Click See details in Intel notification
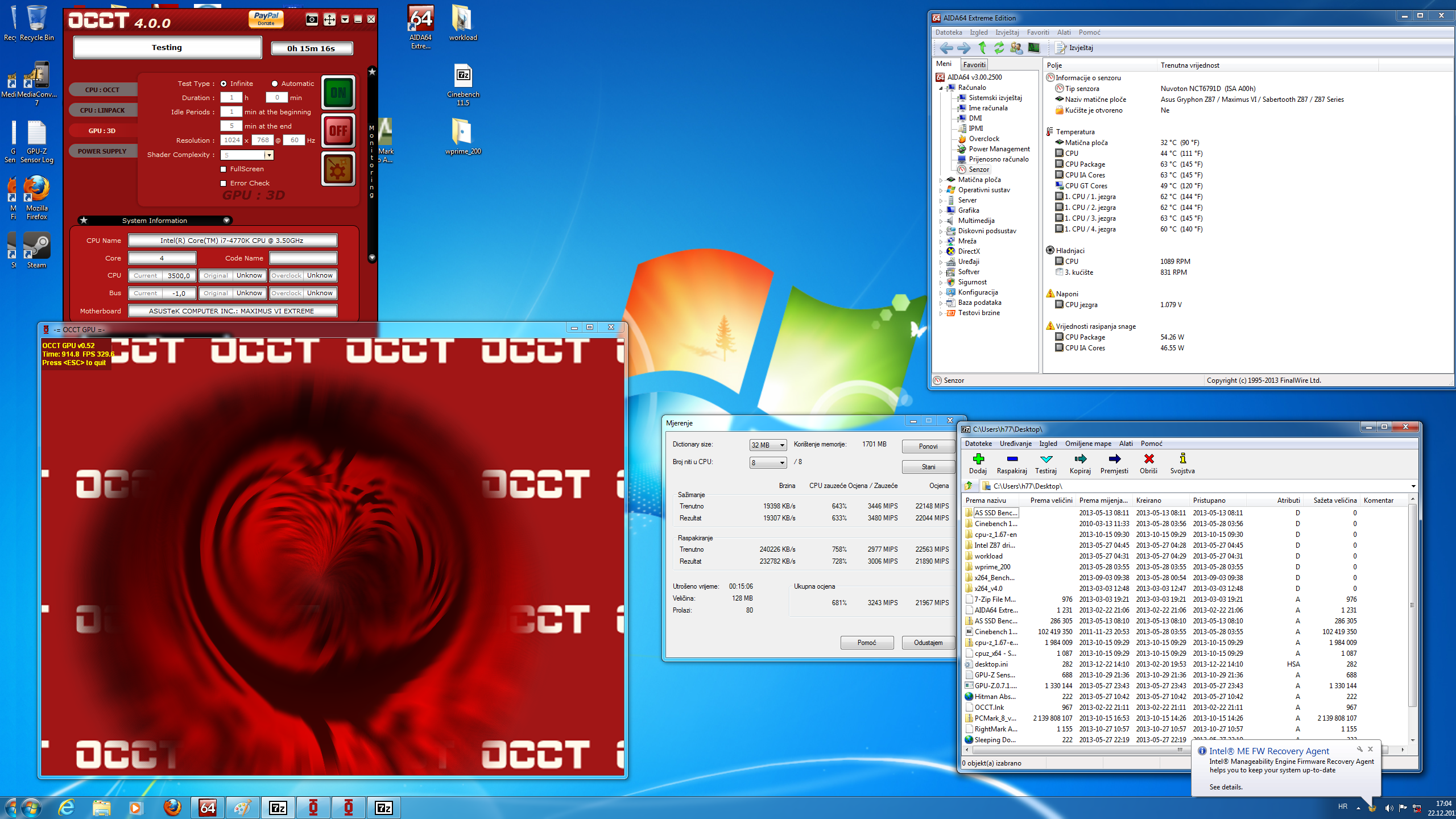Image resolution: width=1456 pixels, height=819 pixels. click(1226, 787)
